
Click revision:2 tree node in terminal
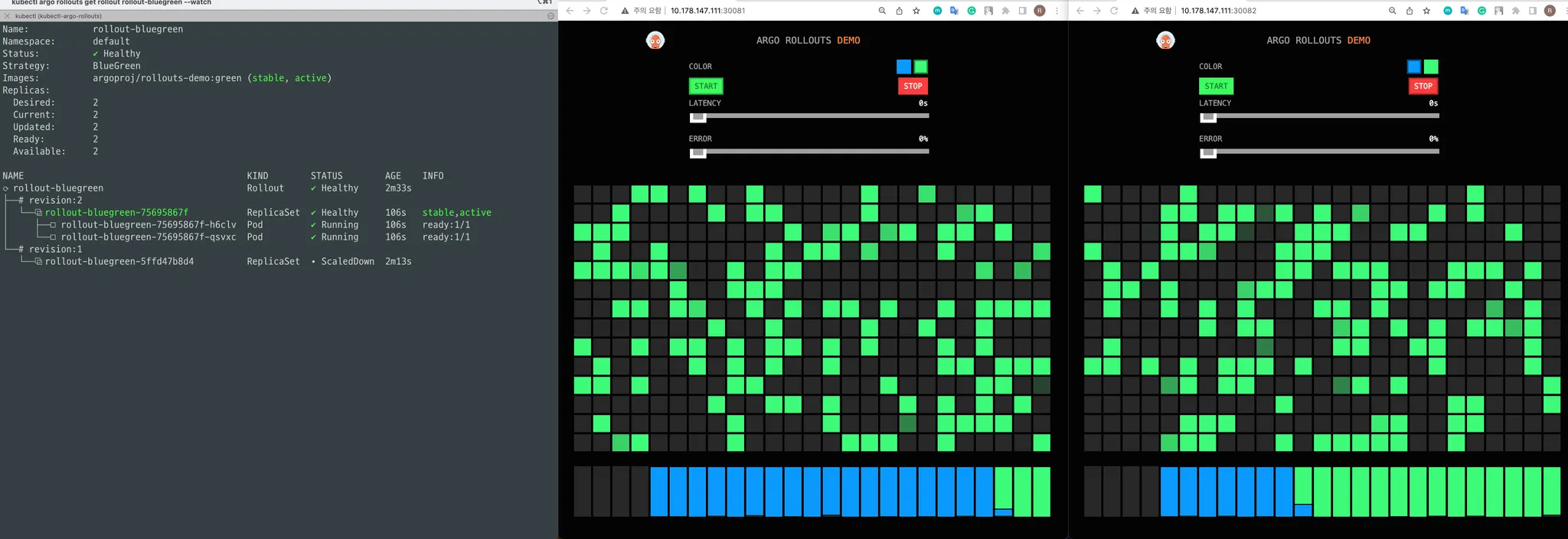pos(51,201)
